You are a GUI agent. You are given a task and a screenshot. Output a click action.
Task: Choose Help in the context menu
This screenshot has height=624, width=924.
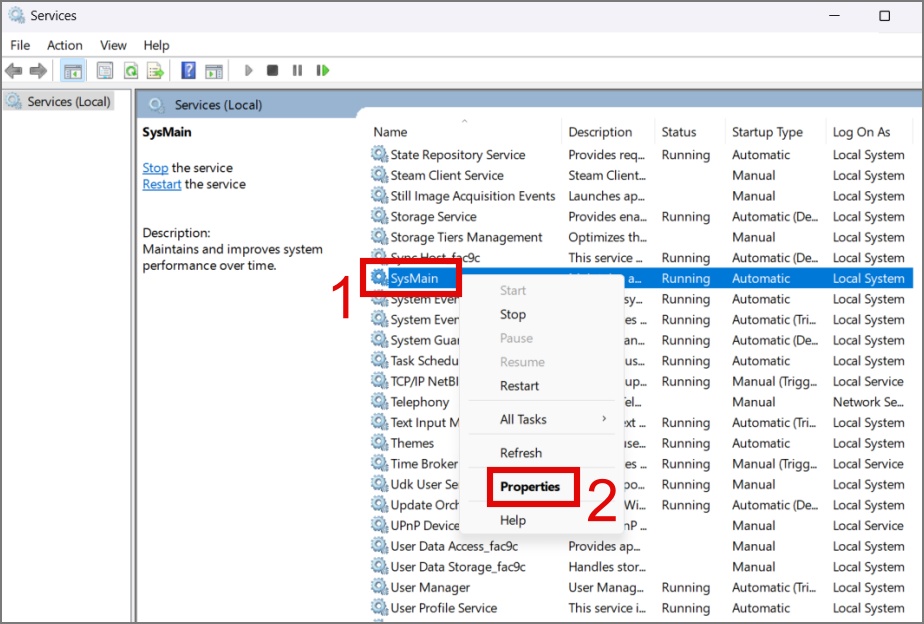(x=513, y=520)
